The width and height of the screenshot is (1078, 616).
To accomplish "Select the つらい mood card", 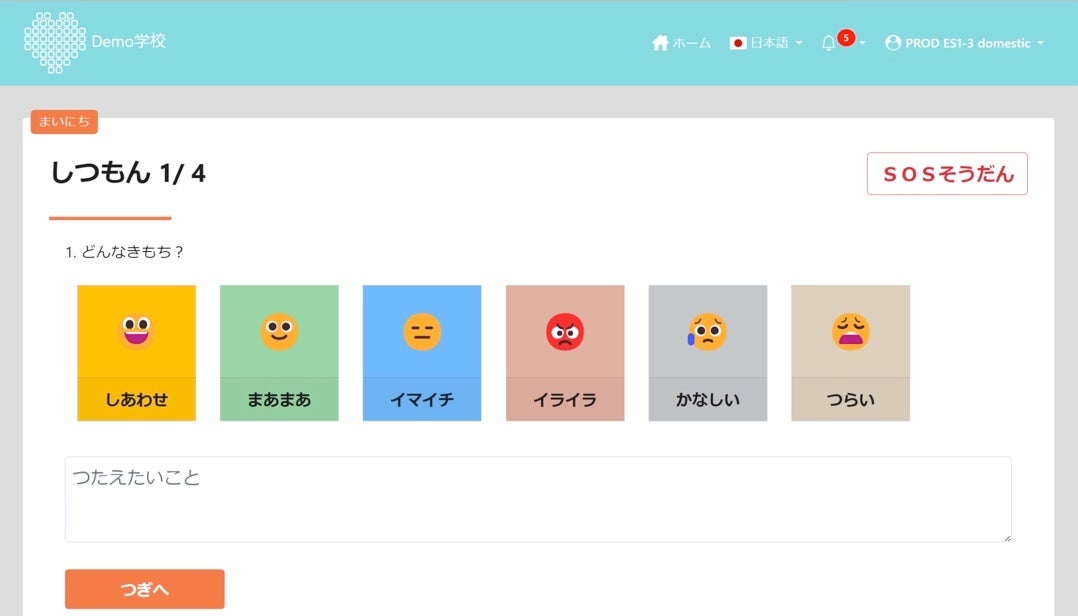I will pyautogui.click(x=850, y=351).
